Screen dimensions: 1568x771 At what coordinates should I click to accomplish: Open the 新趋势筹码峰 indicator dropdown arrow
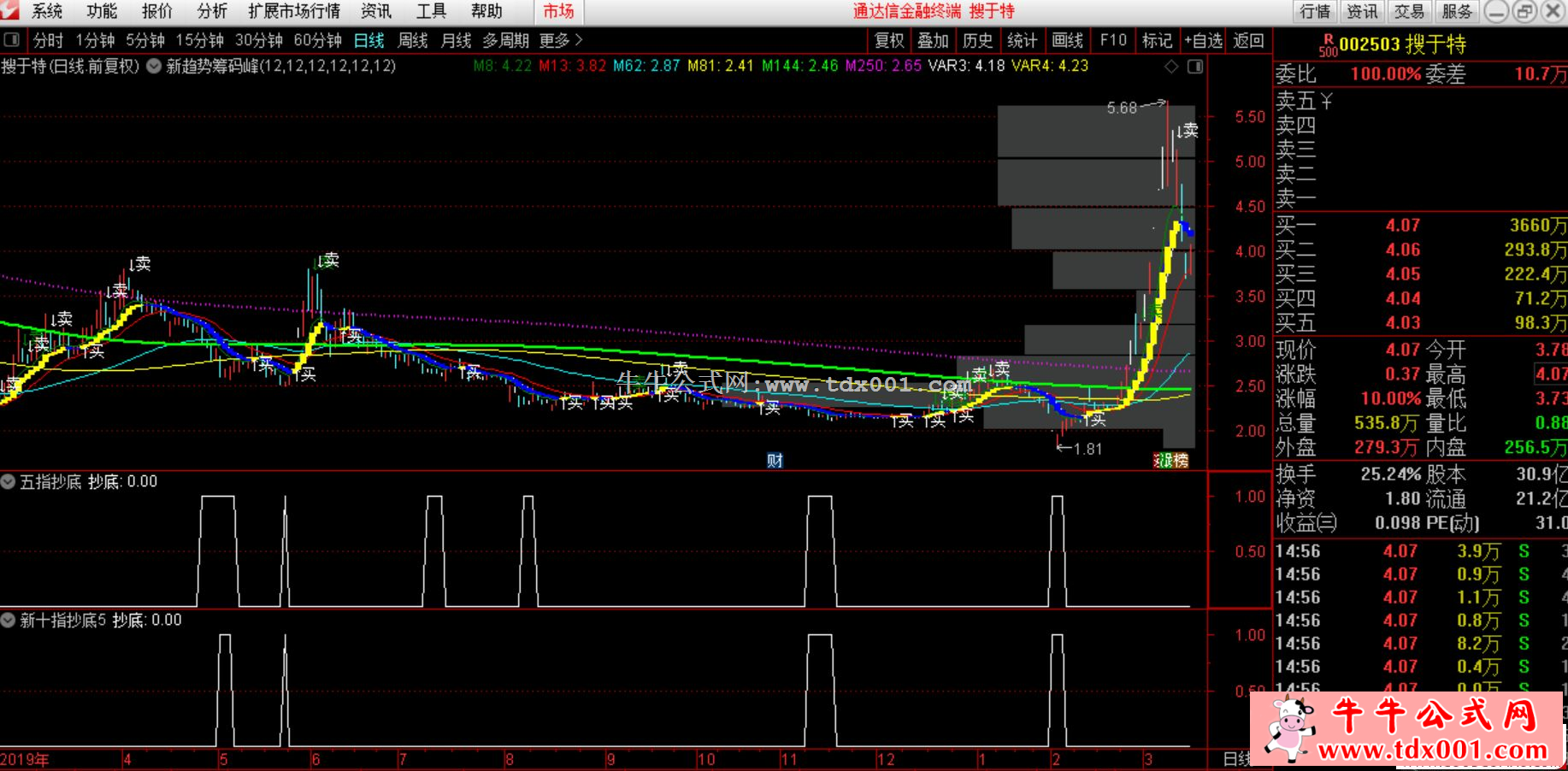154,66
